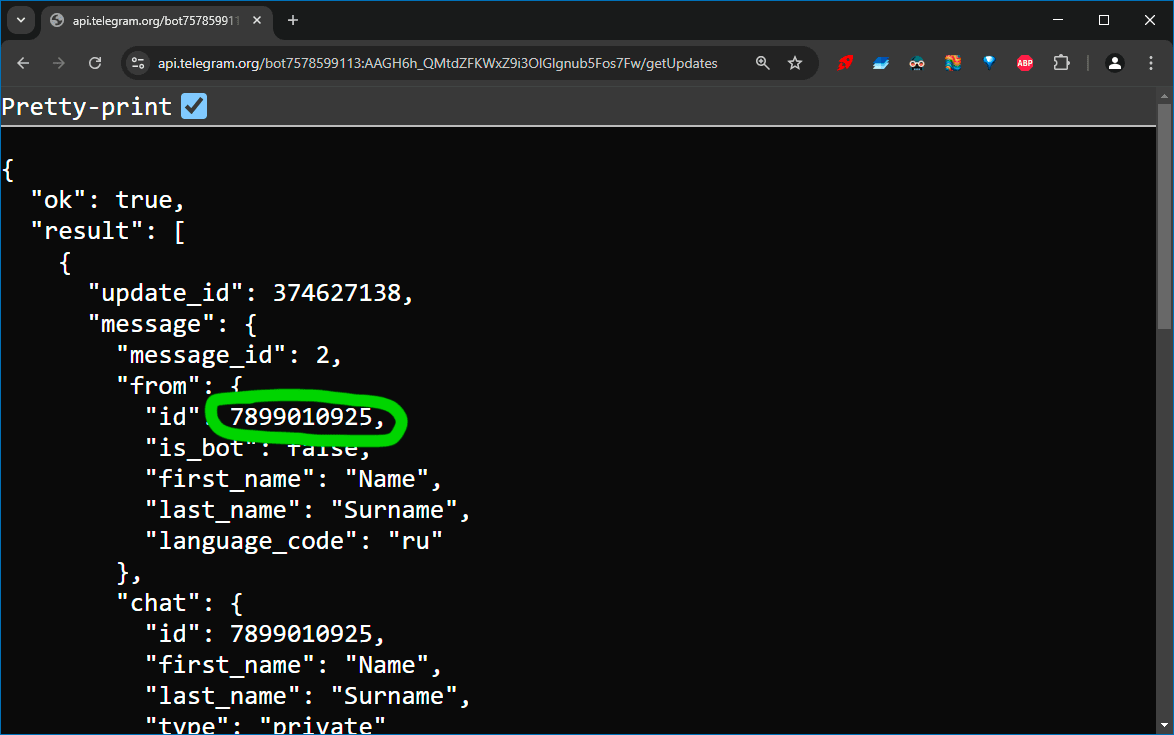Click the "message_id": 2 line

[x=229, y=355]
